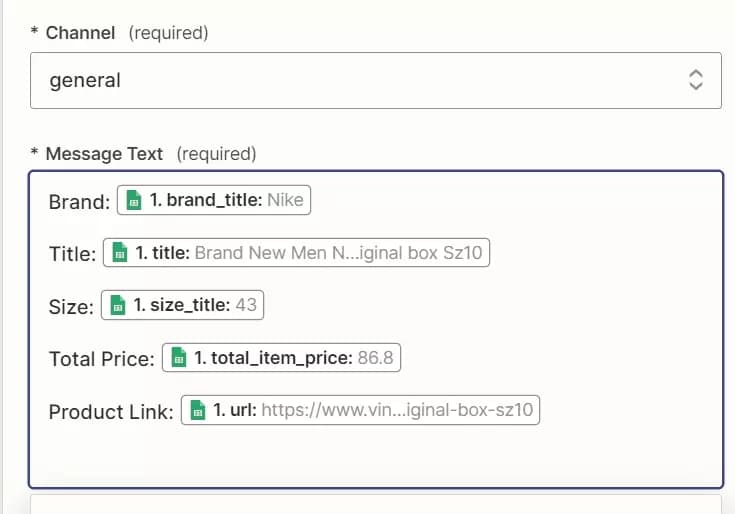The height and width of the screenshot is (514, 735).
Task: Click the Message Text field label
Action: pyautogui.click(x=104, y=154)
